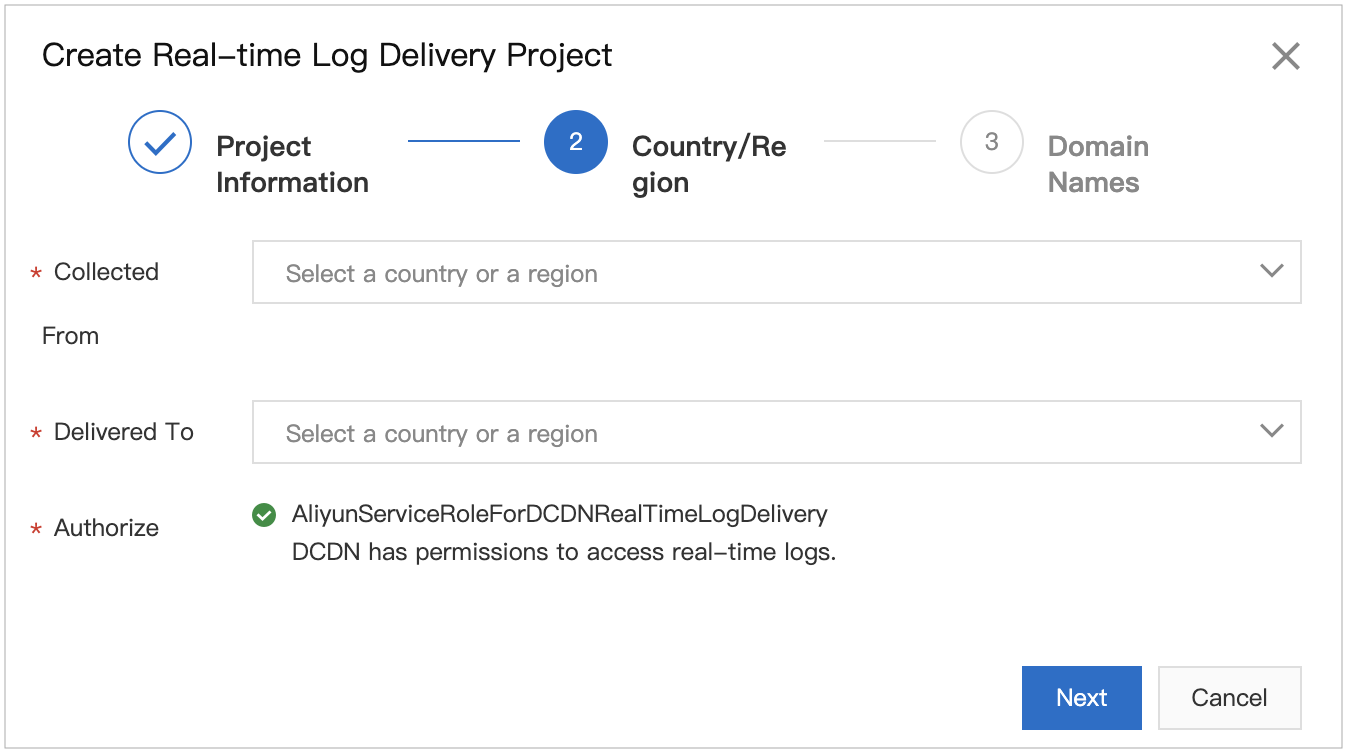Click the grey step 3 circle
Screen dimensions: 1346x754
click(991, 142)
